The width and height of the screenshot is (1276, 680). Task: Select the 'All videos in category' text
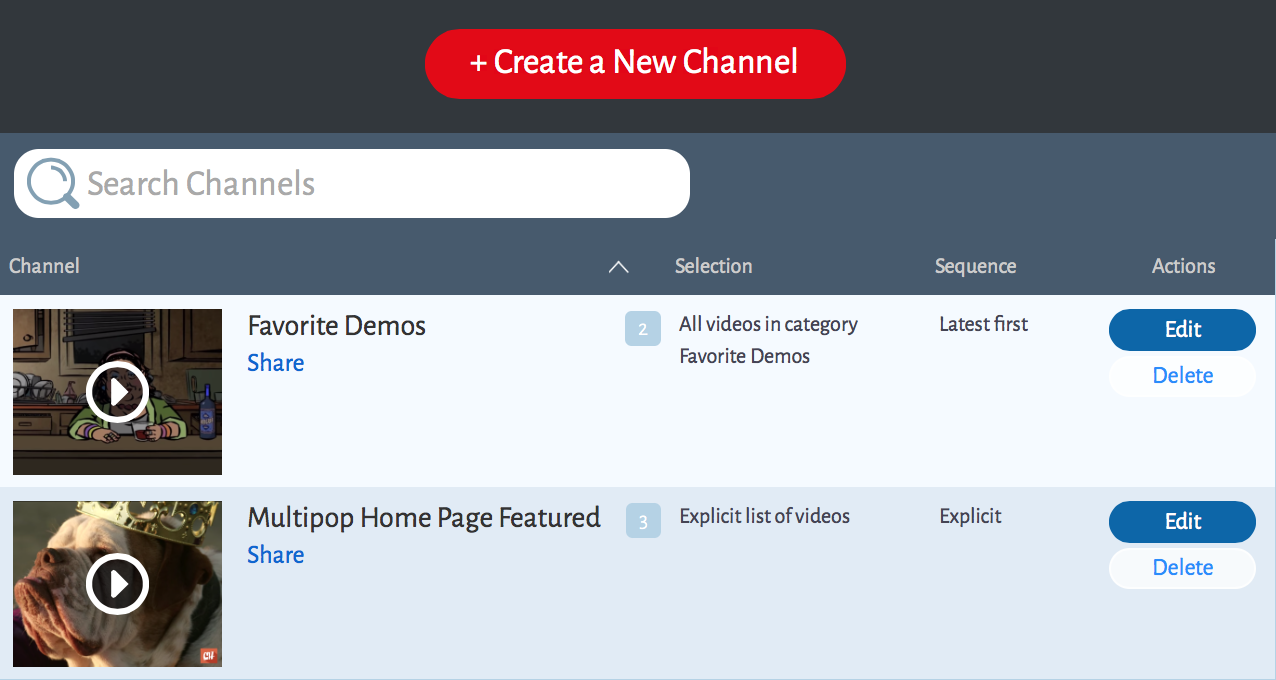[x=768, y=324]
